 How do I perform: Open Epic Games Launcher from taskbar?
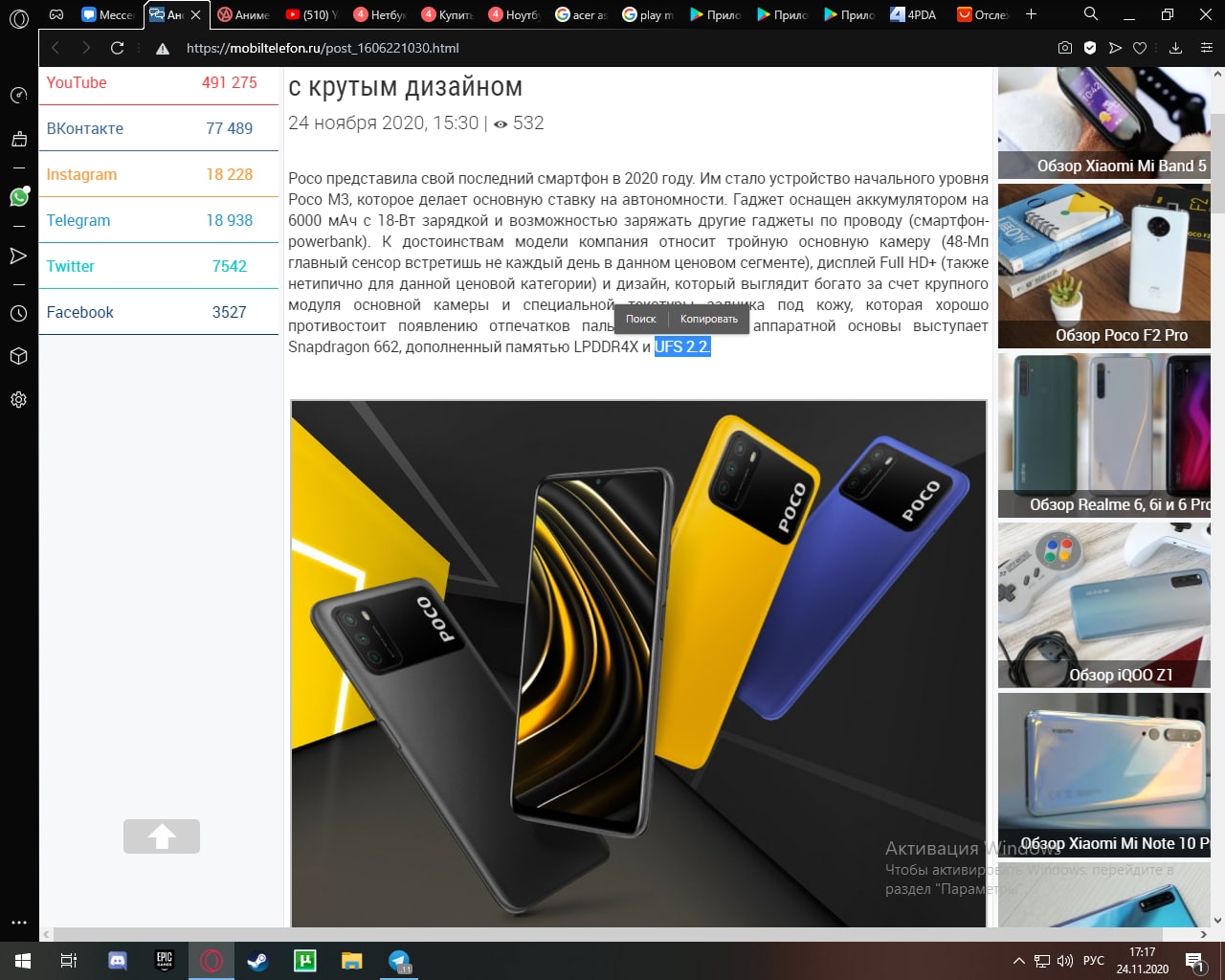(165, 961)
